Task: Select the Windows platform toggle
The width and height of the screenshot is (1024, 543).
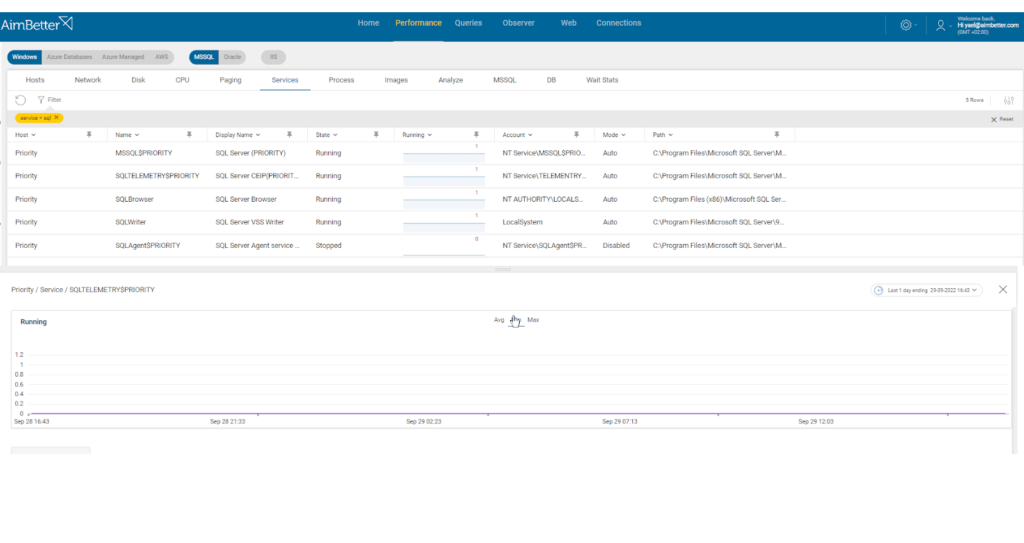Action: pyautogui.click(x=25, y=57)
